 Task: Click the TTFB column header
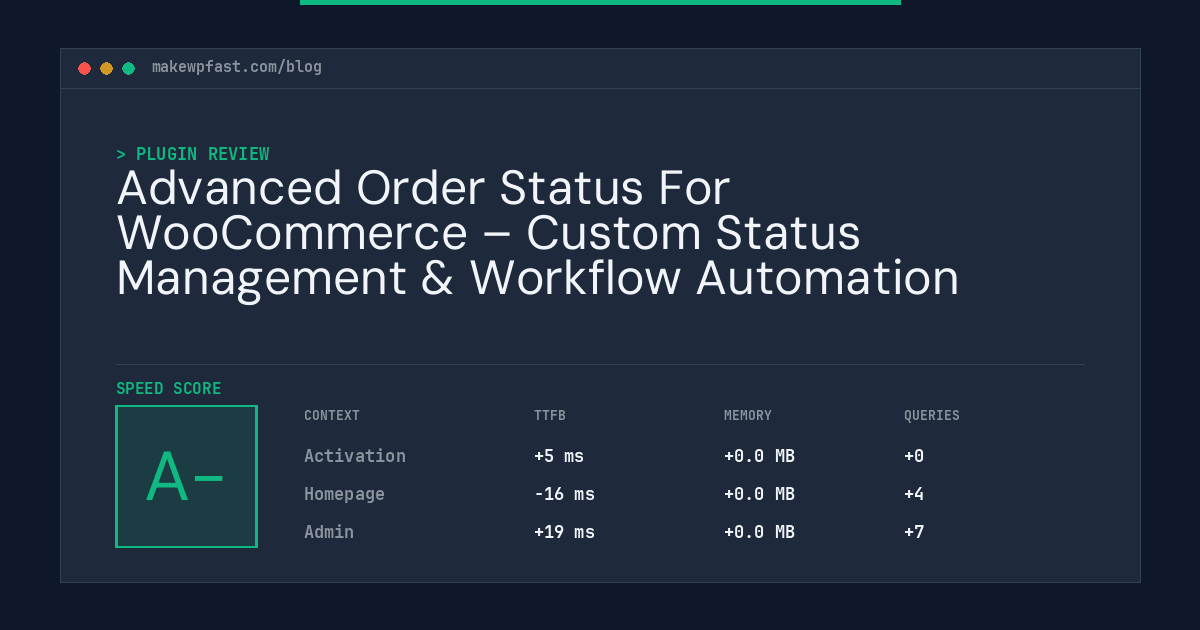click(x=550, y=415)
